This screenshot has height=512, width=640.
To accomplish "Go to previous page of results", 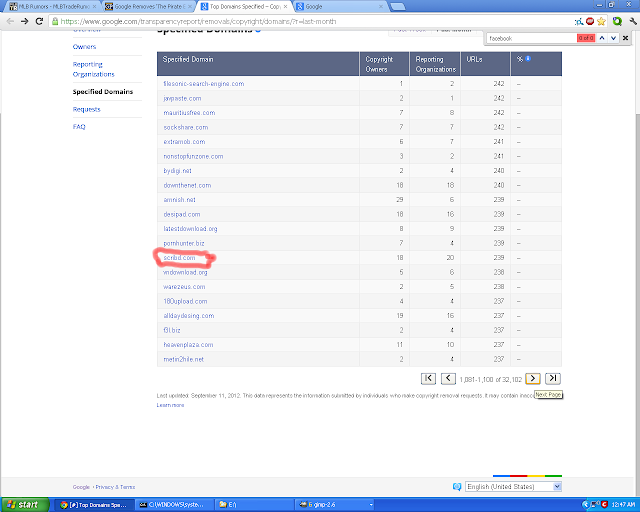I will point(448,378).
